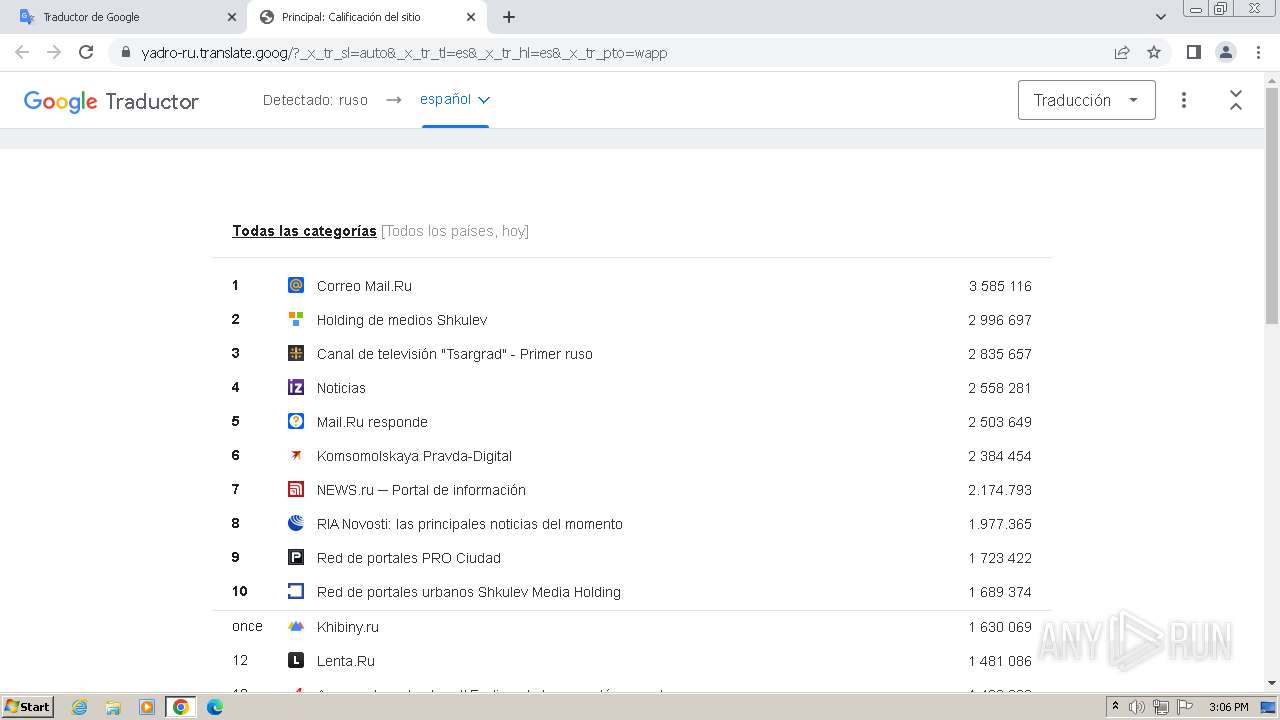Switch to the Traductor de Google tab
Viewport: 1280px width, 720px height.
pyautogui.click(x=128, y=17)
